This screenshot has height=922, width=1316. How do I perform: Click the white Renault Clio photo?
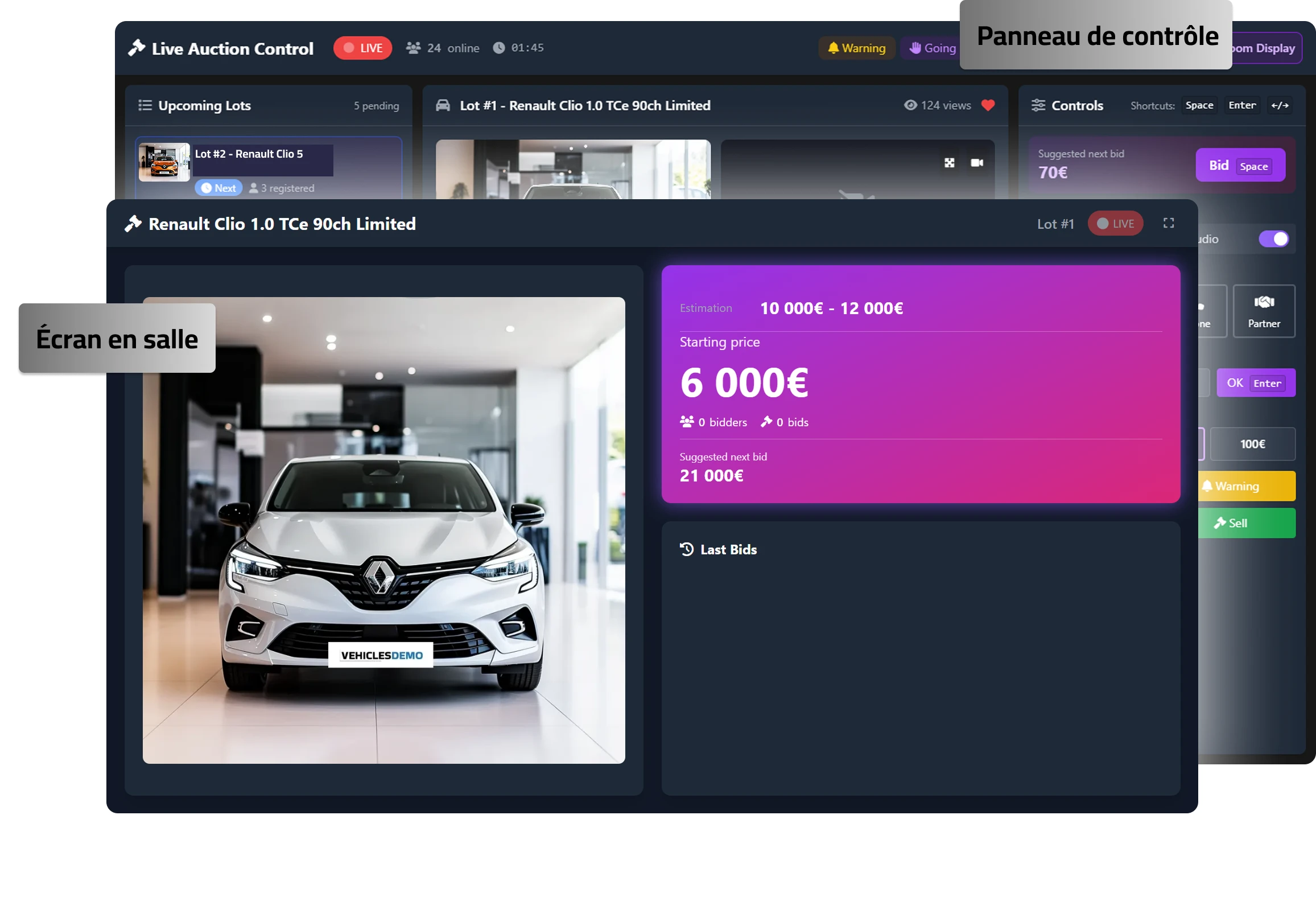[383, 530]
